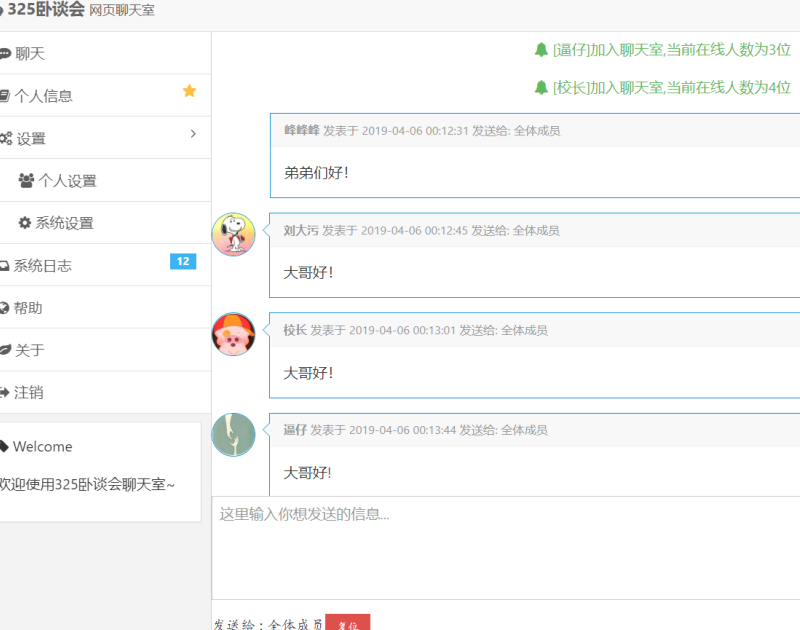The height and width of the screenshot is (630, 800).
Task: Click the gears icon beside 设置
Action: point(6,139)
